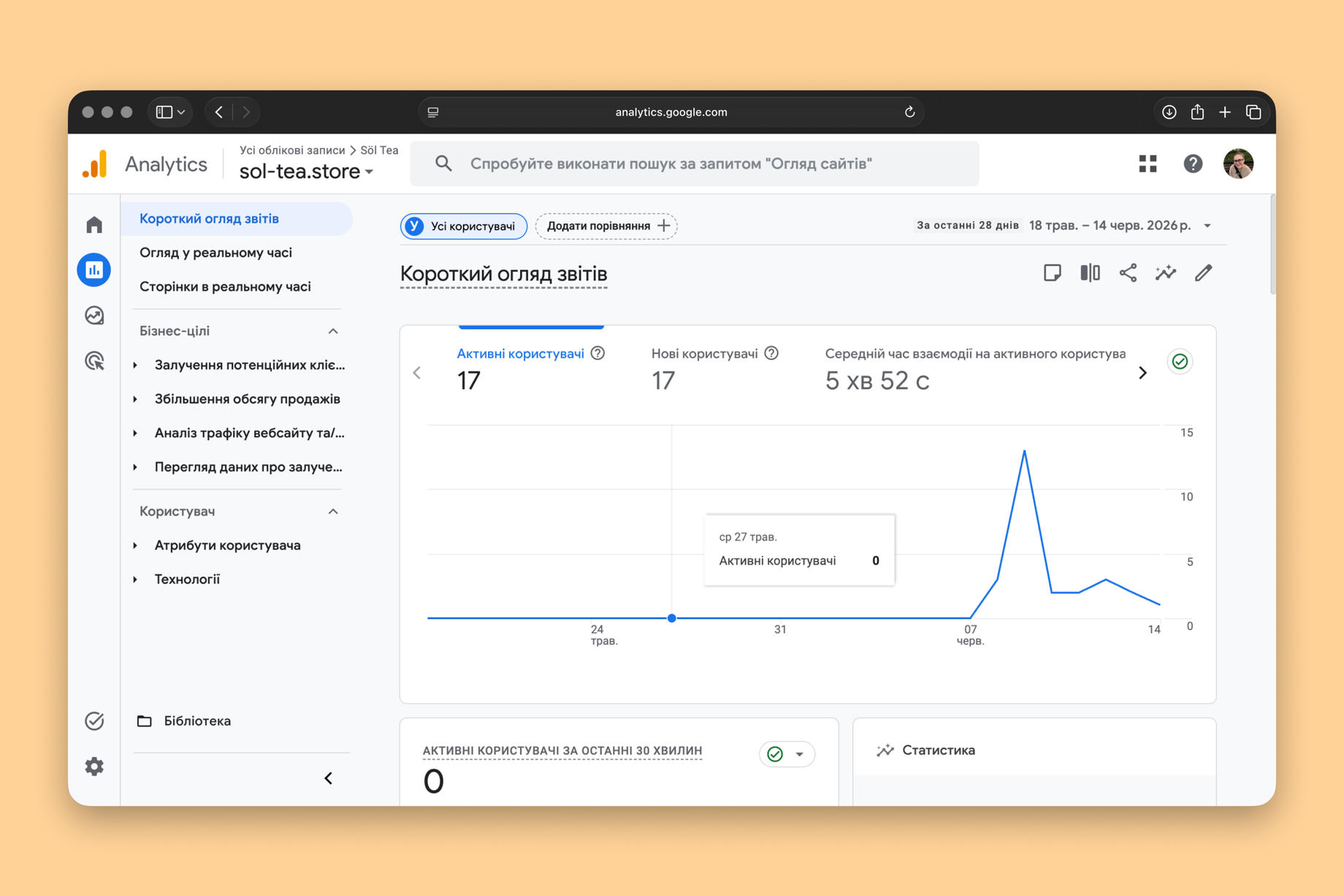1344x896 pixels.
Task: Show browser tab overview
Action: (x=1253, y=112)
